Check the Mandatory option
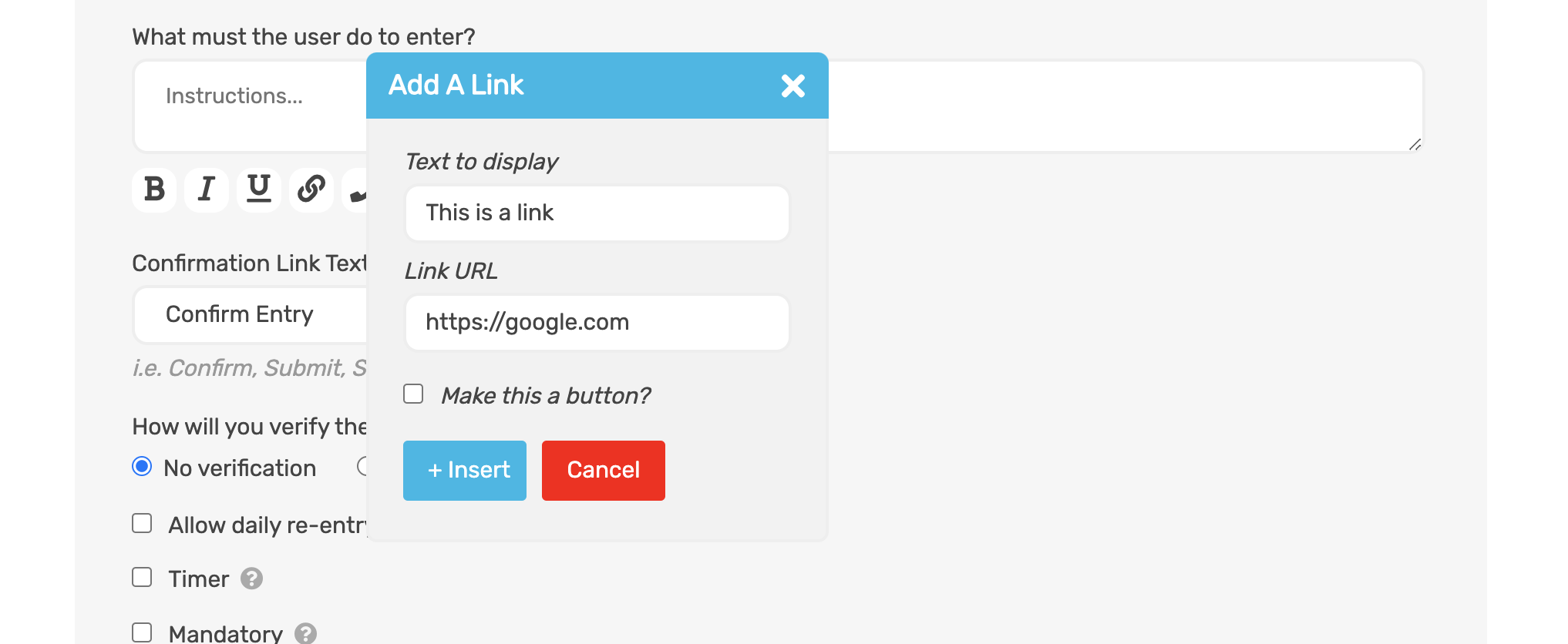Screen dimensions: 1568x644 (142, 632)
